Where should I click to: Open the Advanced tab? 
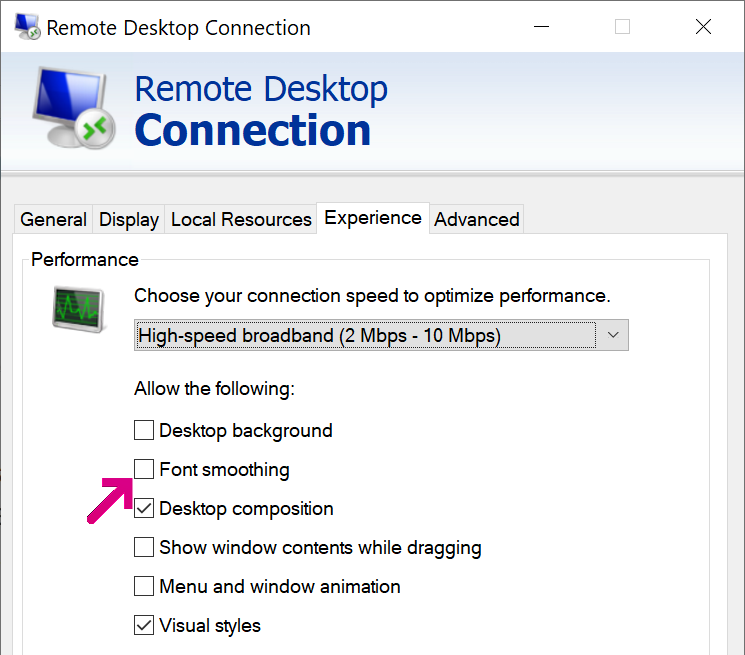476,219
